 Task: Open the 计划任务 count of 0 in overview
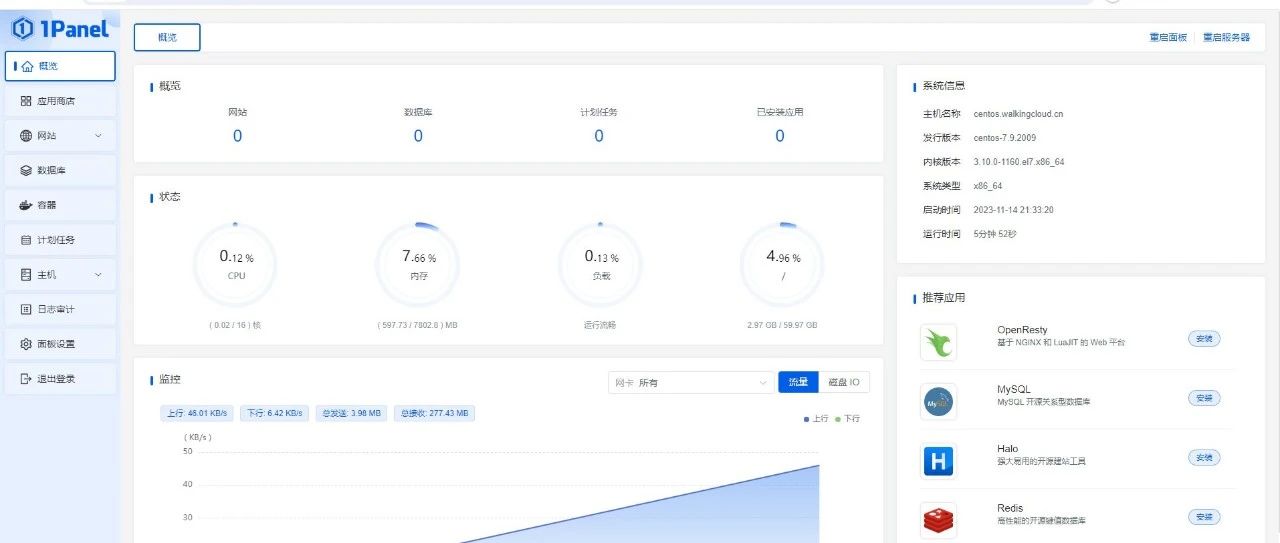pyautogui.click(x=599, y=136)
